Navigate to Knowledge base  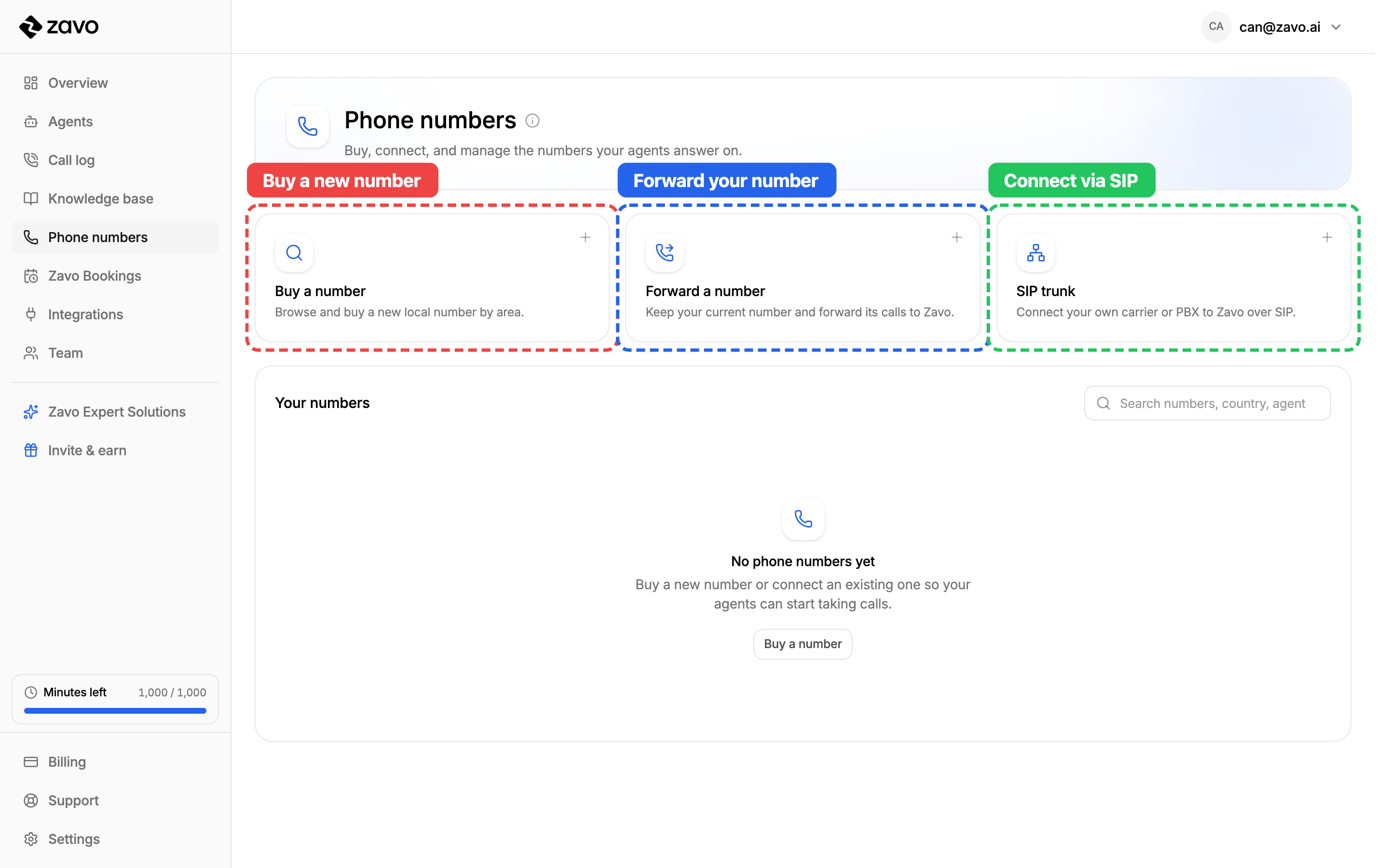click(115, 198)
